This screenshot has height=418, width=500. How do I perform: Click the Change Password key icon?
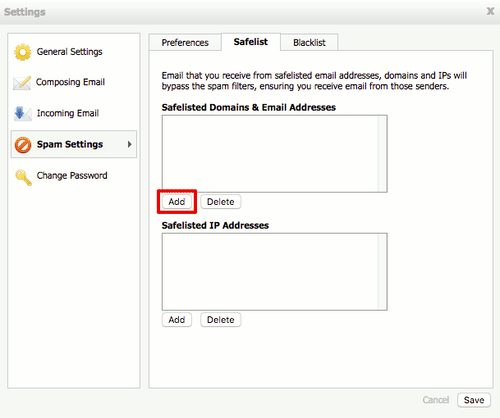click(x=23, y=177)
